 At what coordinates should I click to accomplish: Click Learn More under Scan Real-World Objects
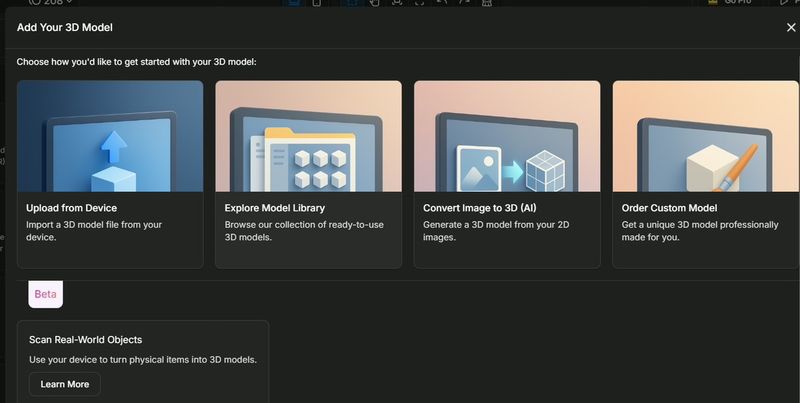click(65, 384)
